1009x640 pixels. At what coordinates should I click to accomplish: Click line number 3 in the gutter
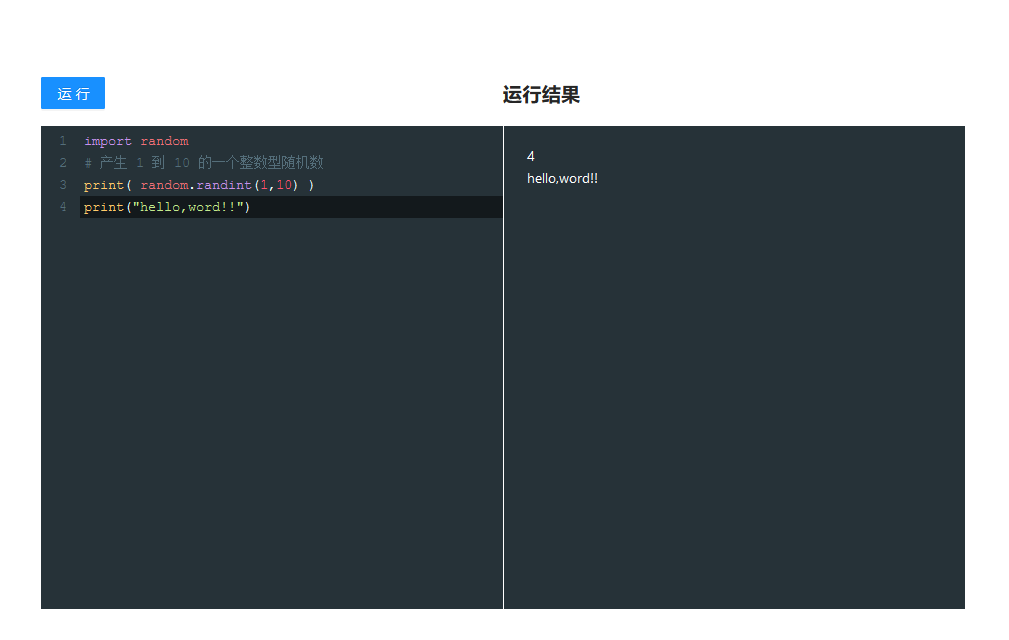pos(62,184)
